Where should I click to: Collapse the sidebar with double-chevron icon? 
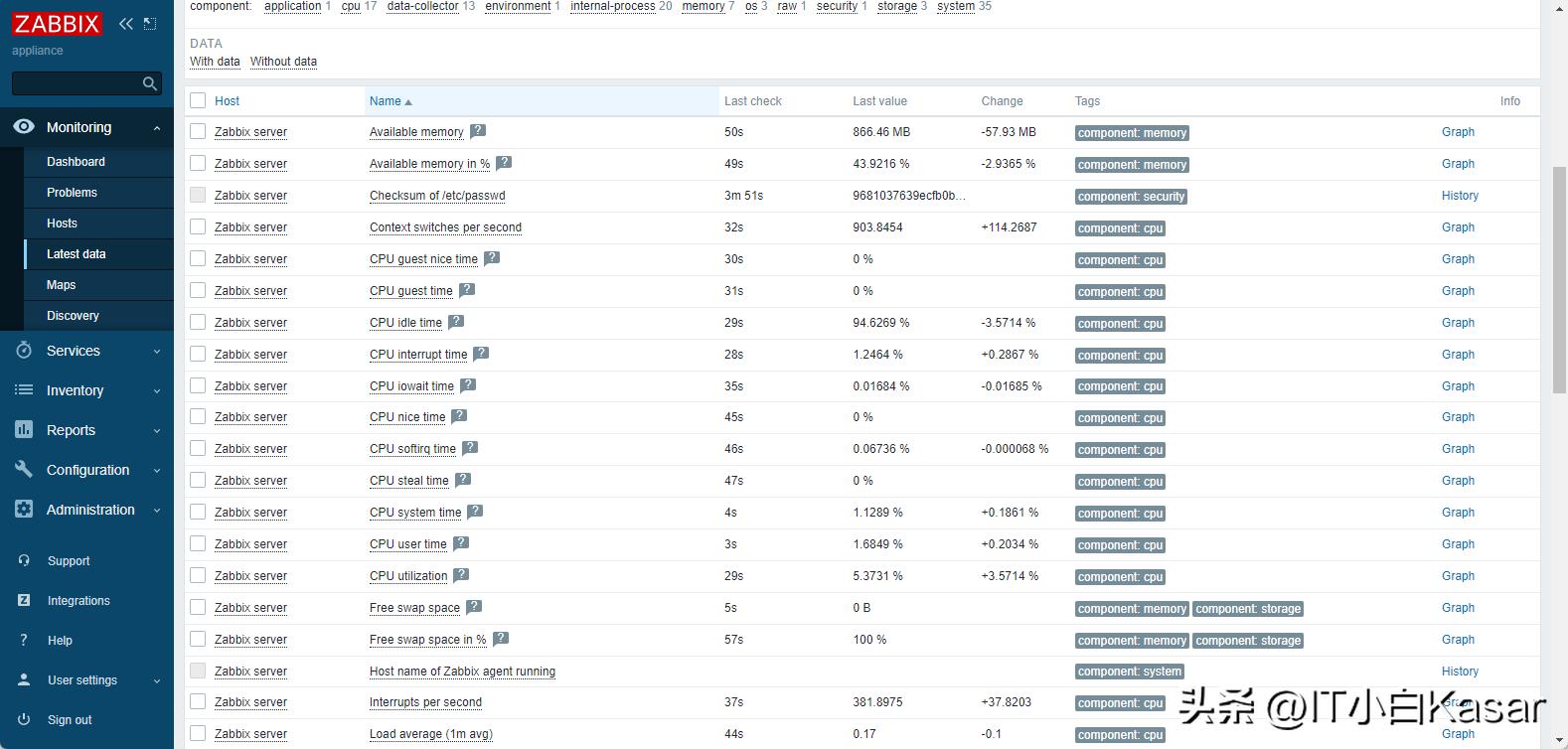pos(126,24)
